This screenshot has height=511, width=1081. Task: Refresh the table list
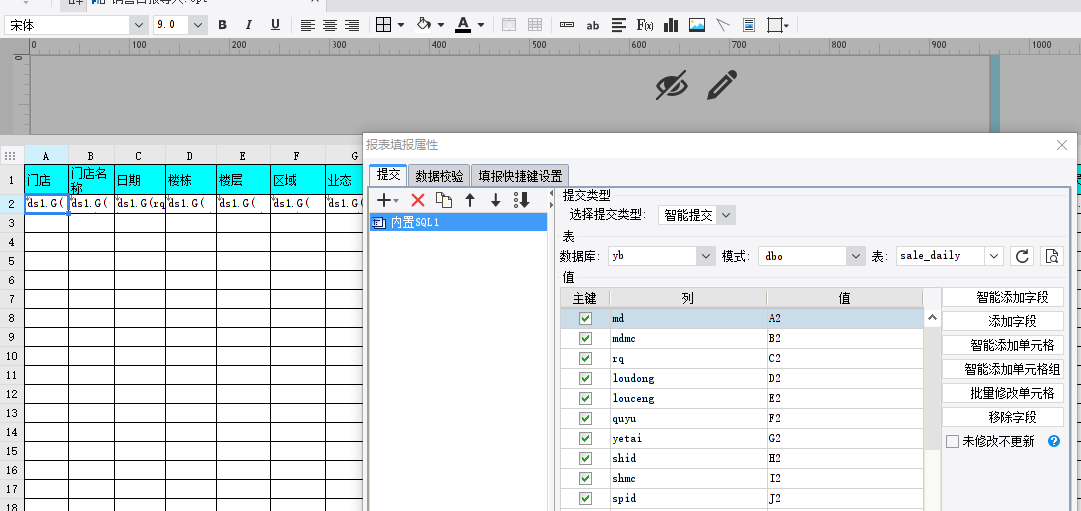click(1023, 256)
